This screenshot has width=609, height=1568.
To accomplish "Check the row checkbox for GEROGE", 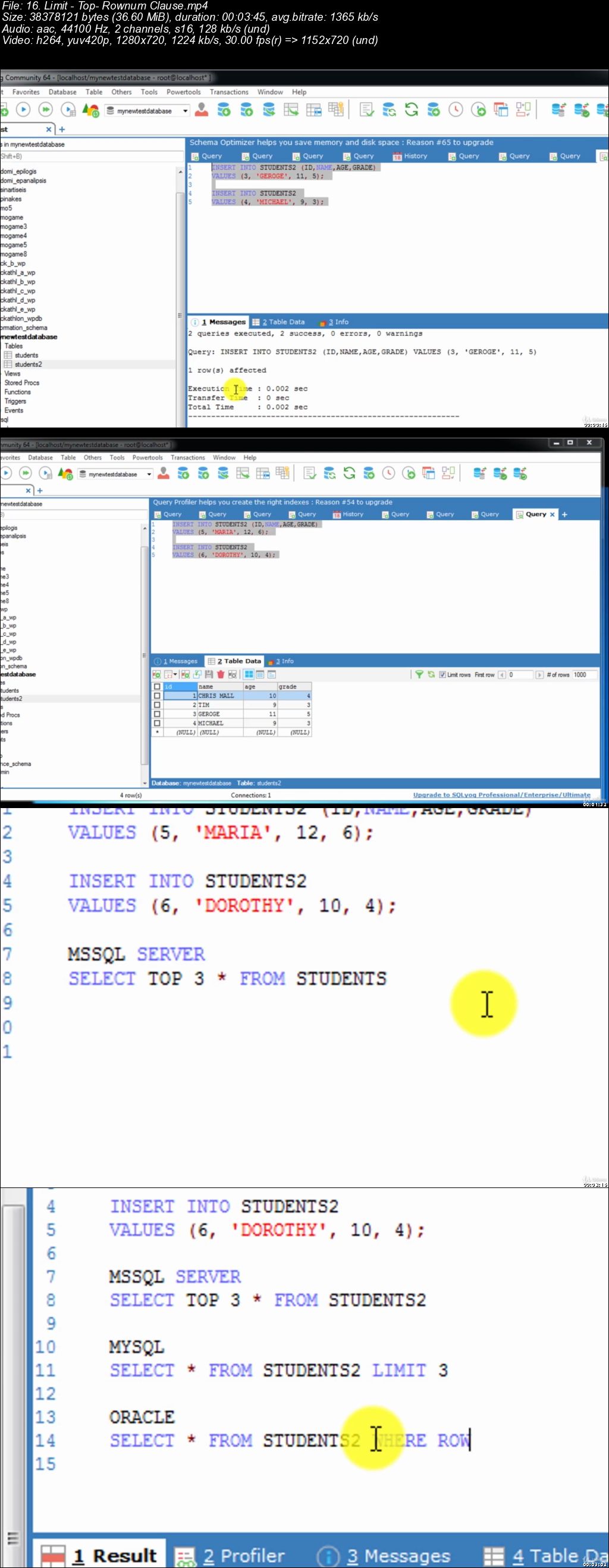I will (157, 714).
